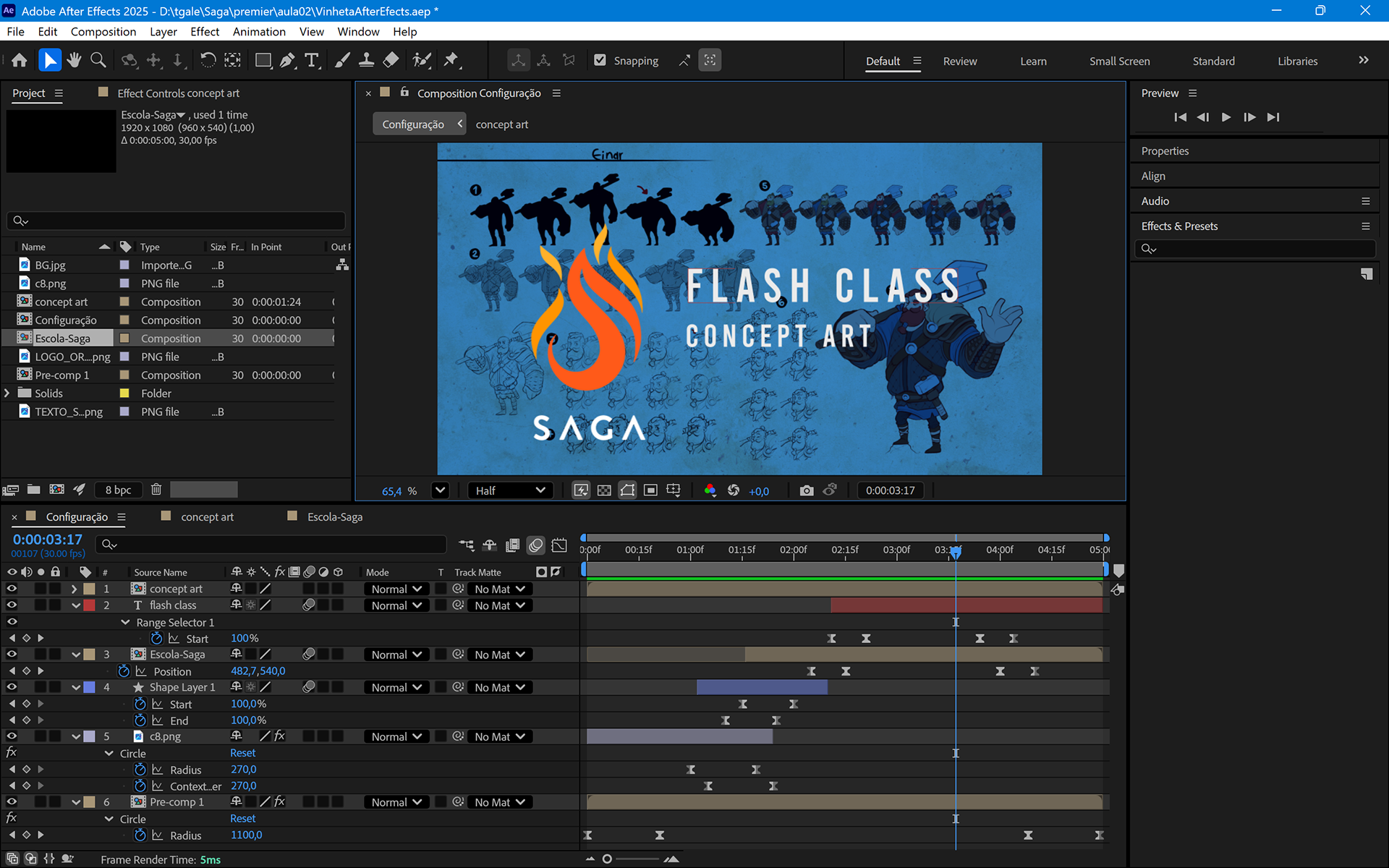Select the Rectangle shape tool
The height and width of the screenshot is (868, 1389).
pyautogui.click(x=263, y=61)
